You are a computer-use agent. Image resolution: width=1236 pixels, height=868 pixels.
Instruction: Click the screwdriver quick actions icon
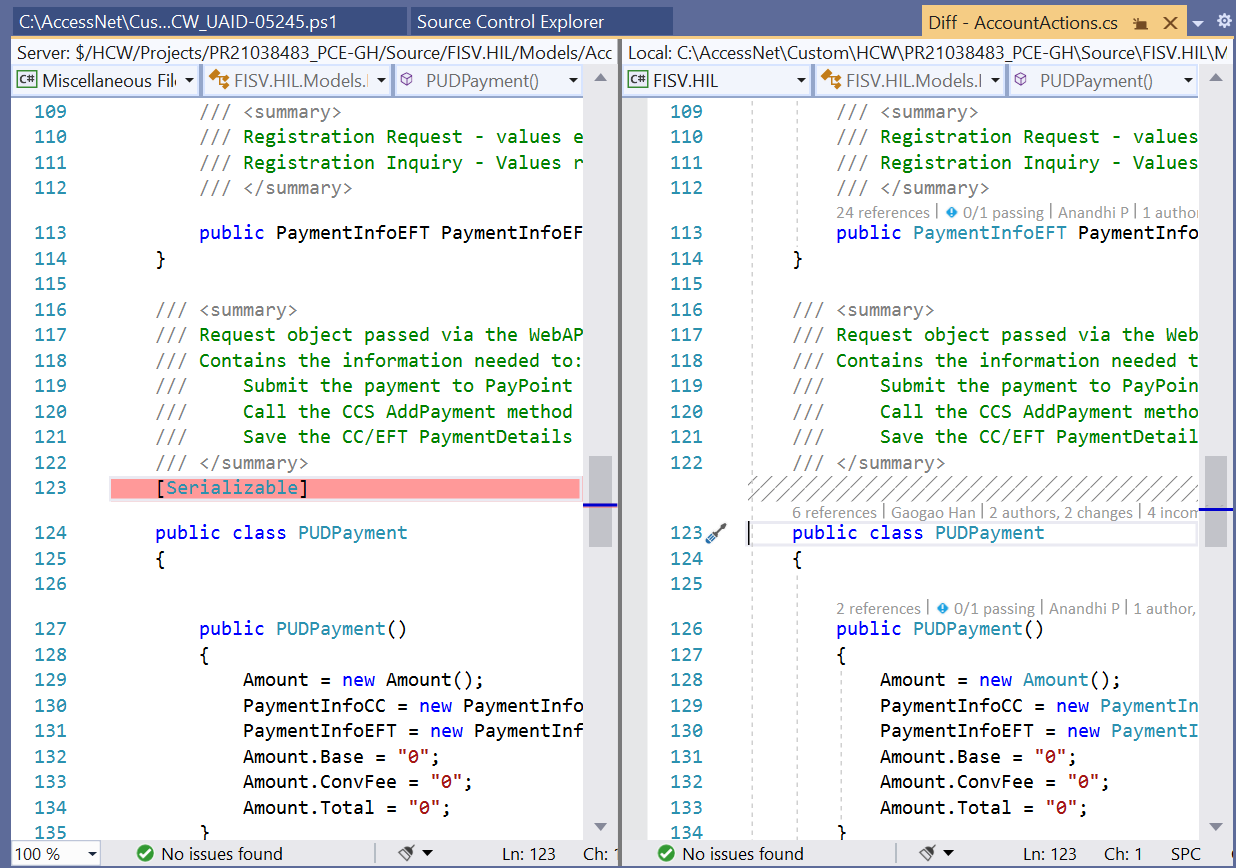[716, 533]
